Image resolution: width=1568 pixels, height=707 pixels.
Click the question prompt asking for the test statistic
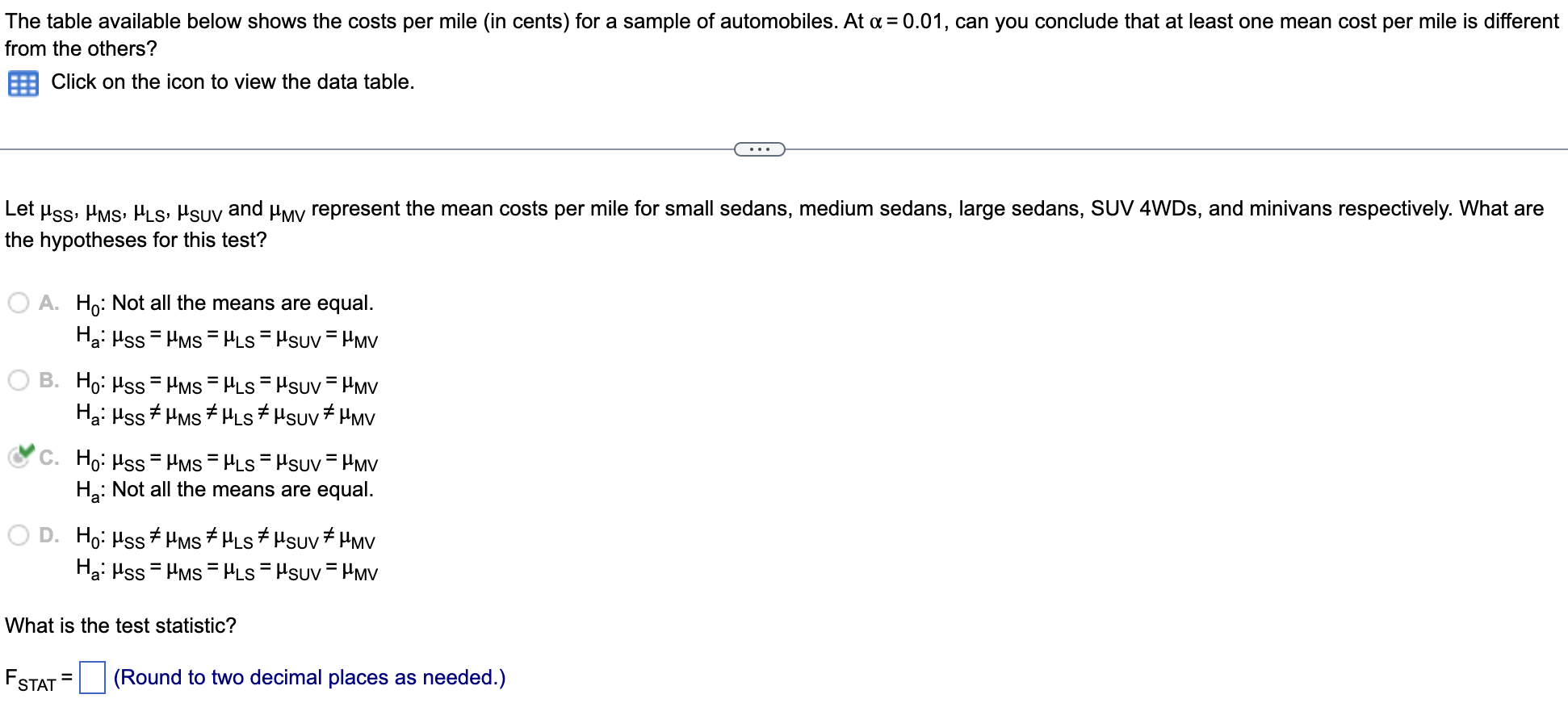tap(119, 625)
